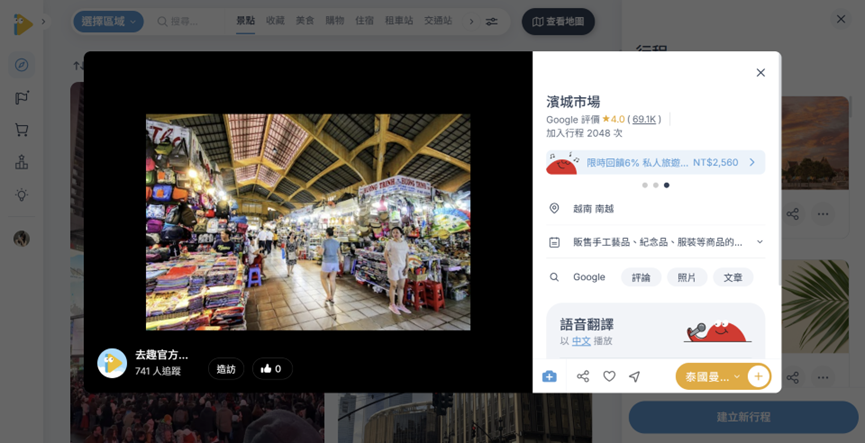Viewport: 865px width, 443px height.
Task: Change the 中文 playback language link
Action: pyautogui.click(x=581, y=341)
